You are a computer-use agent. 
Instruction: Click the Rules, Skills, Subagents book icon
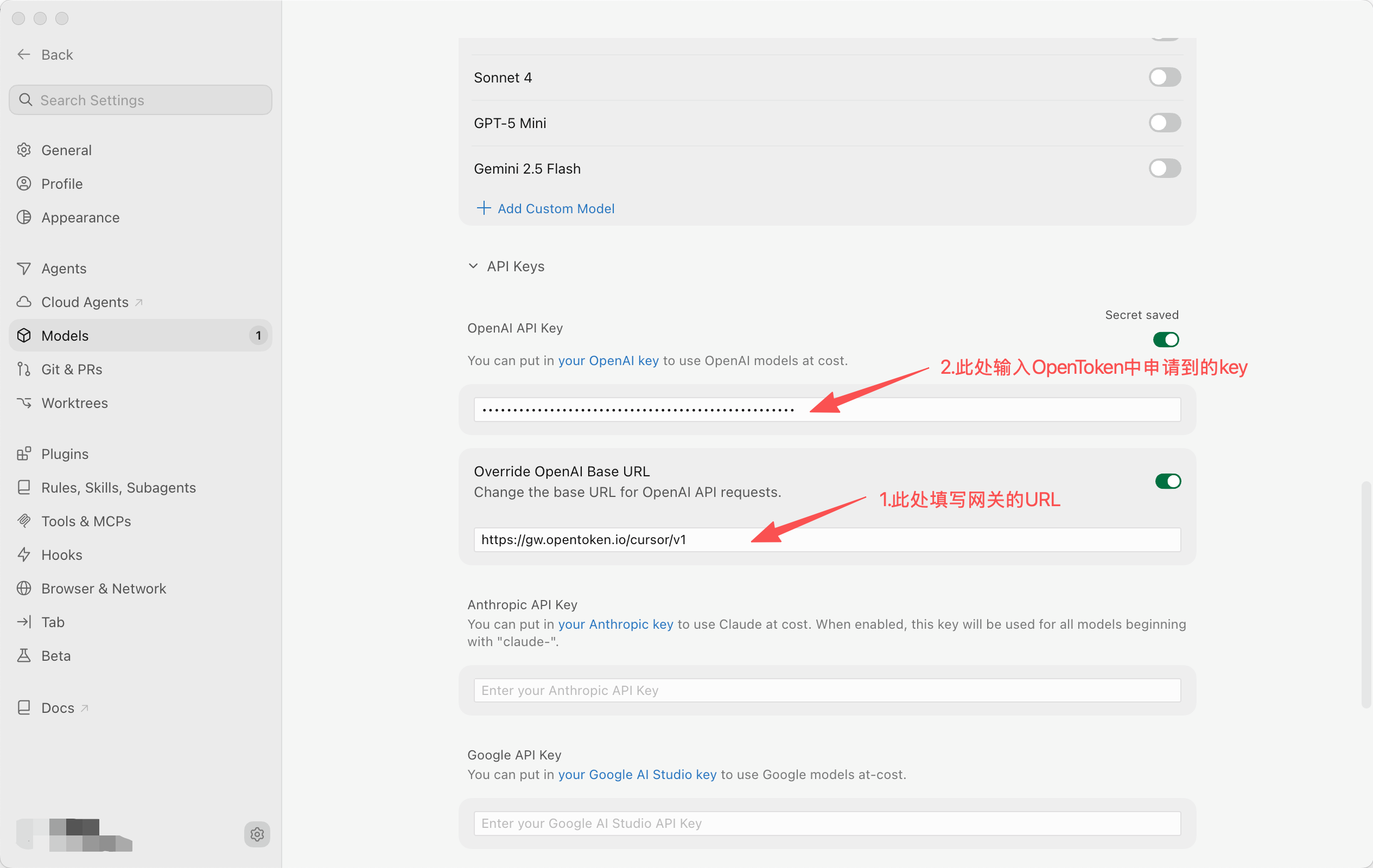point(24,487)
